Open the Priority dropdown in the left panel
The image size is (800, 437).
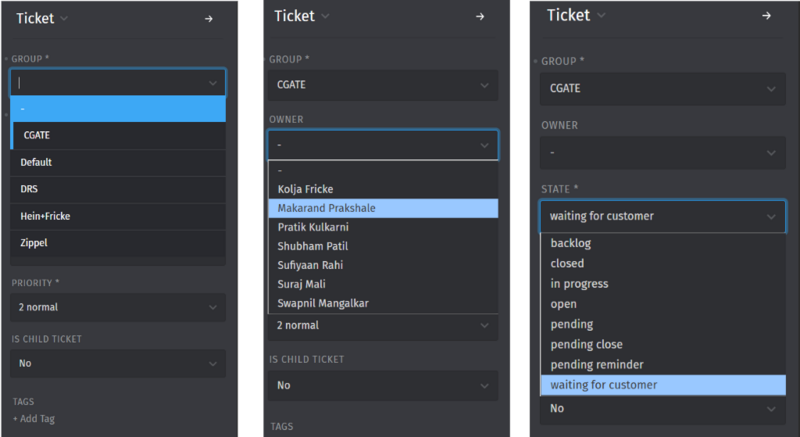[x=118, y=307]
